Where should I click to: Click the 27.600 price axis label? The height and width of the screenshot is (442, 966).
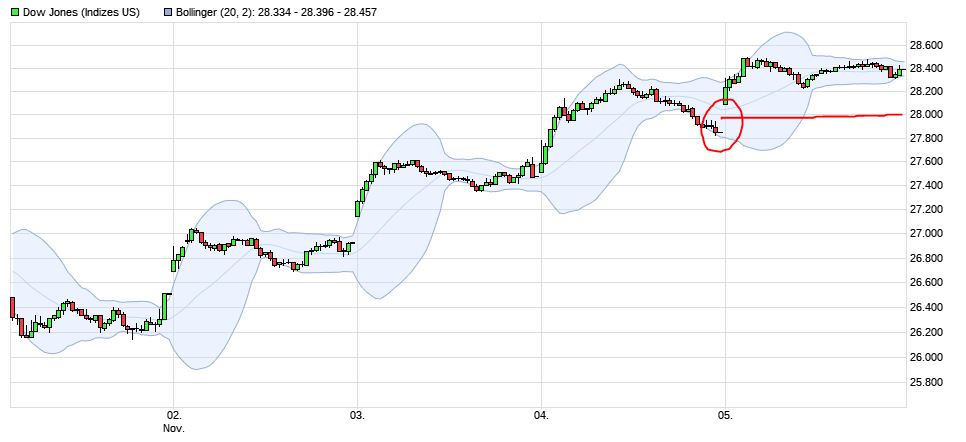[x=926, y=162]
